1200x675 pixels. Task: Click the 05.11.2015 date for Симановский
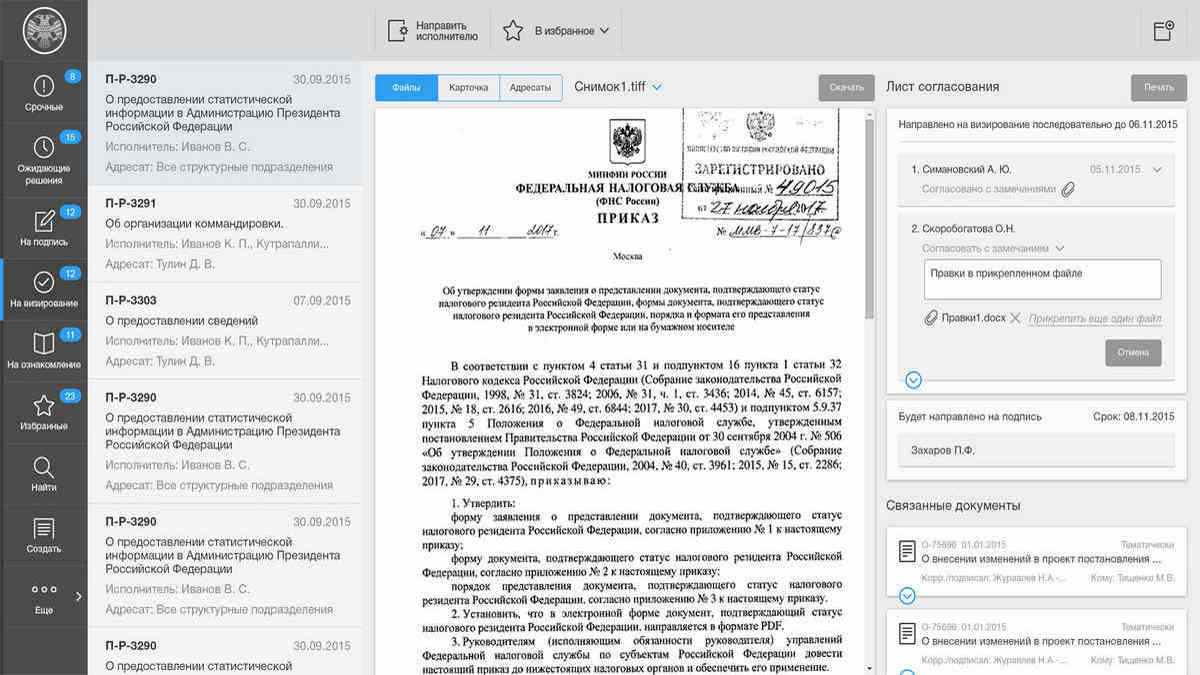tap(1115, 170)
